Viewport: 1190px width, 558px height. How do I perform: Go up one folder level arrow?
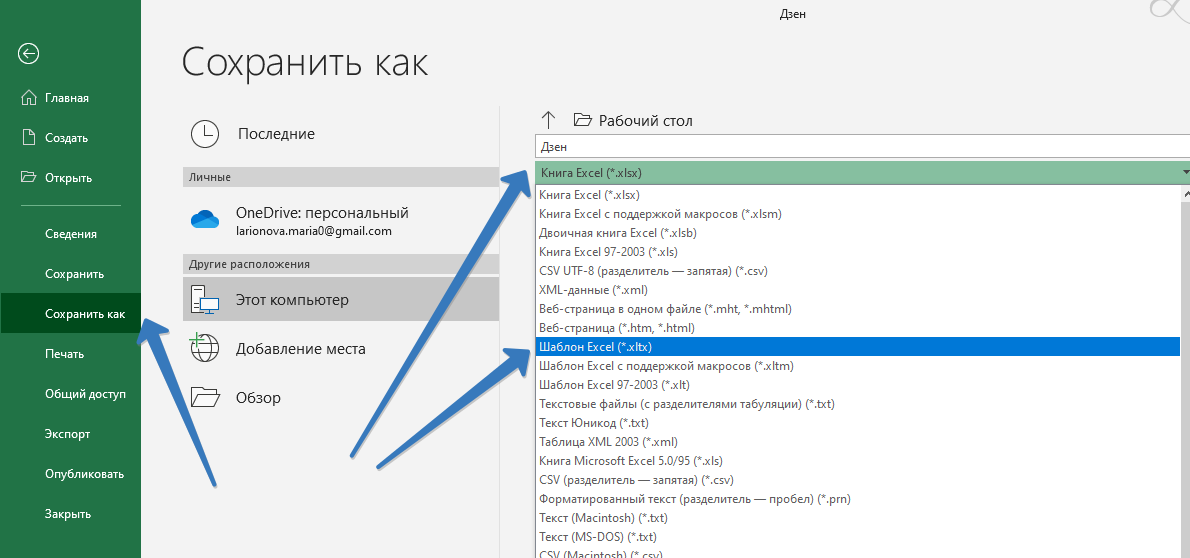click(x=548, y=120)
